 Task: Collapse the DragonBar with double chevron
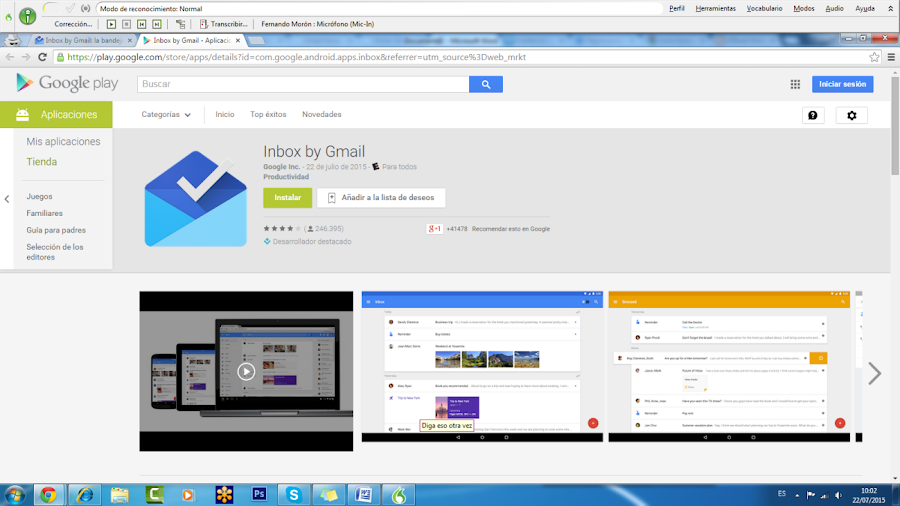(x=890, y=9)
